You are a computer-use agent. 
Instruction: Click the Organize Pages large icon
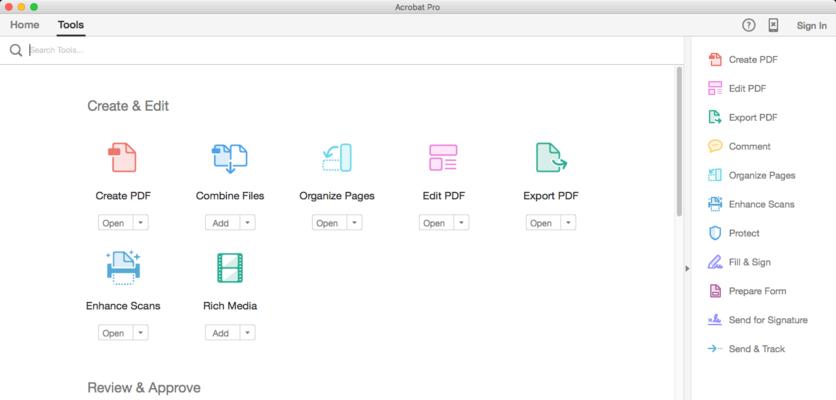pos(337,157)
